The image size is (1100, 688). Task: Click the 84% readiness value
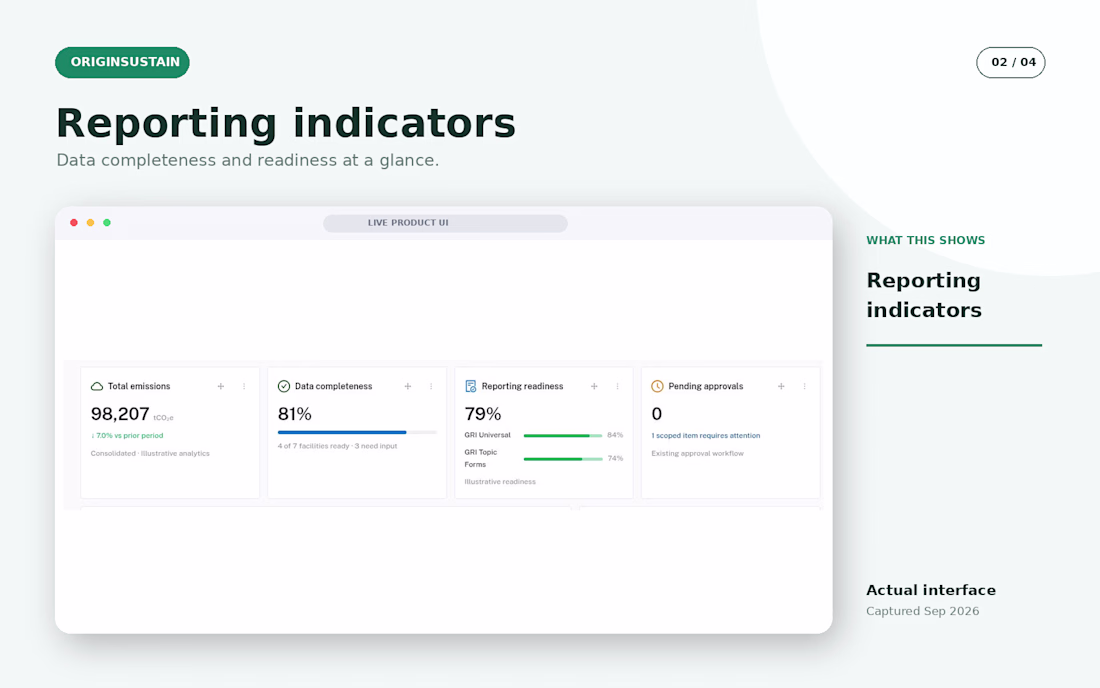click(x=615, y=436)
